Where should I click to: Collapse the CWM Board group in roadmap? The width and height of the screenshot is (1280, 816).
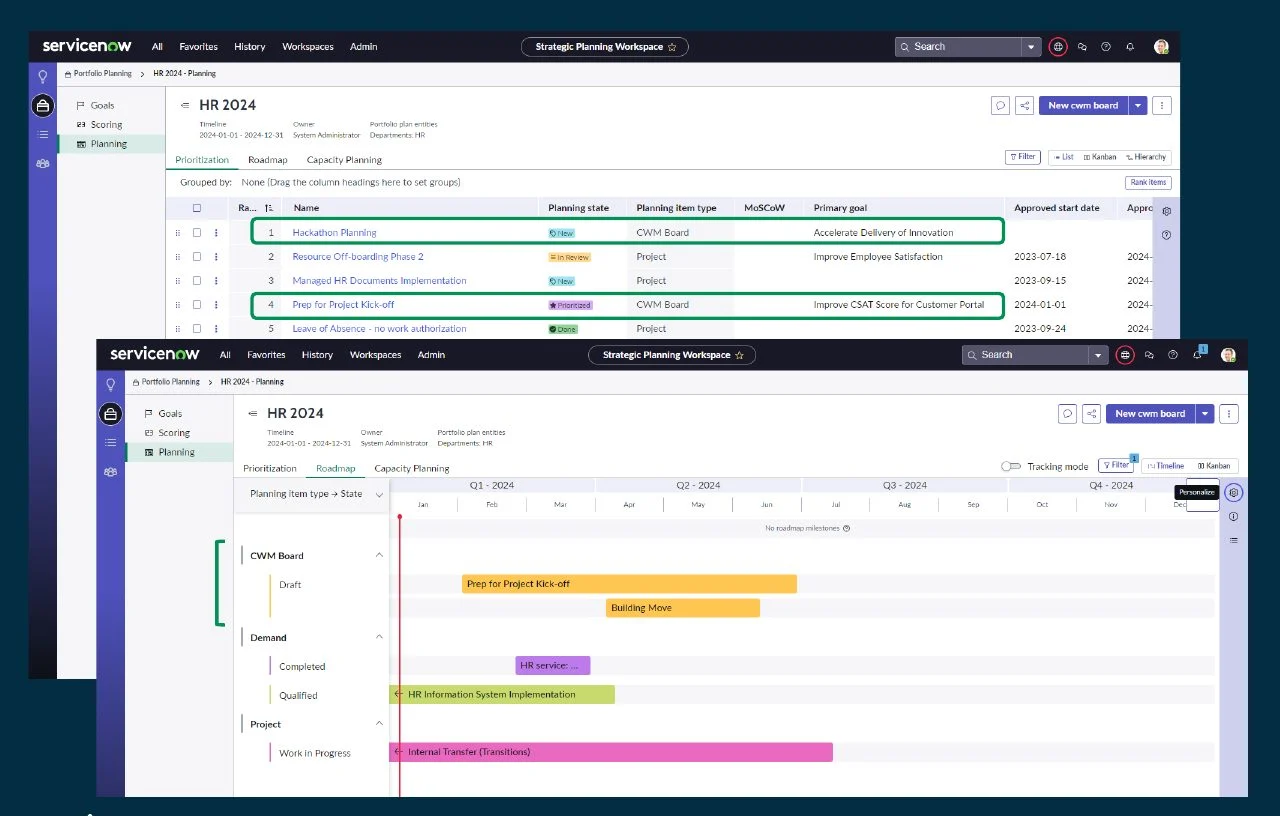[379, 555]
